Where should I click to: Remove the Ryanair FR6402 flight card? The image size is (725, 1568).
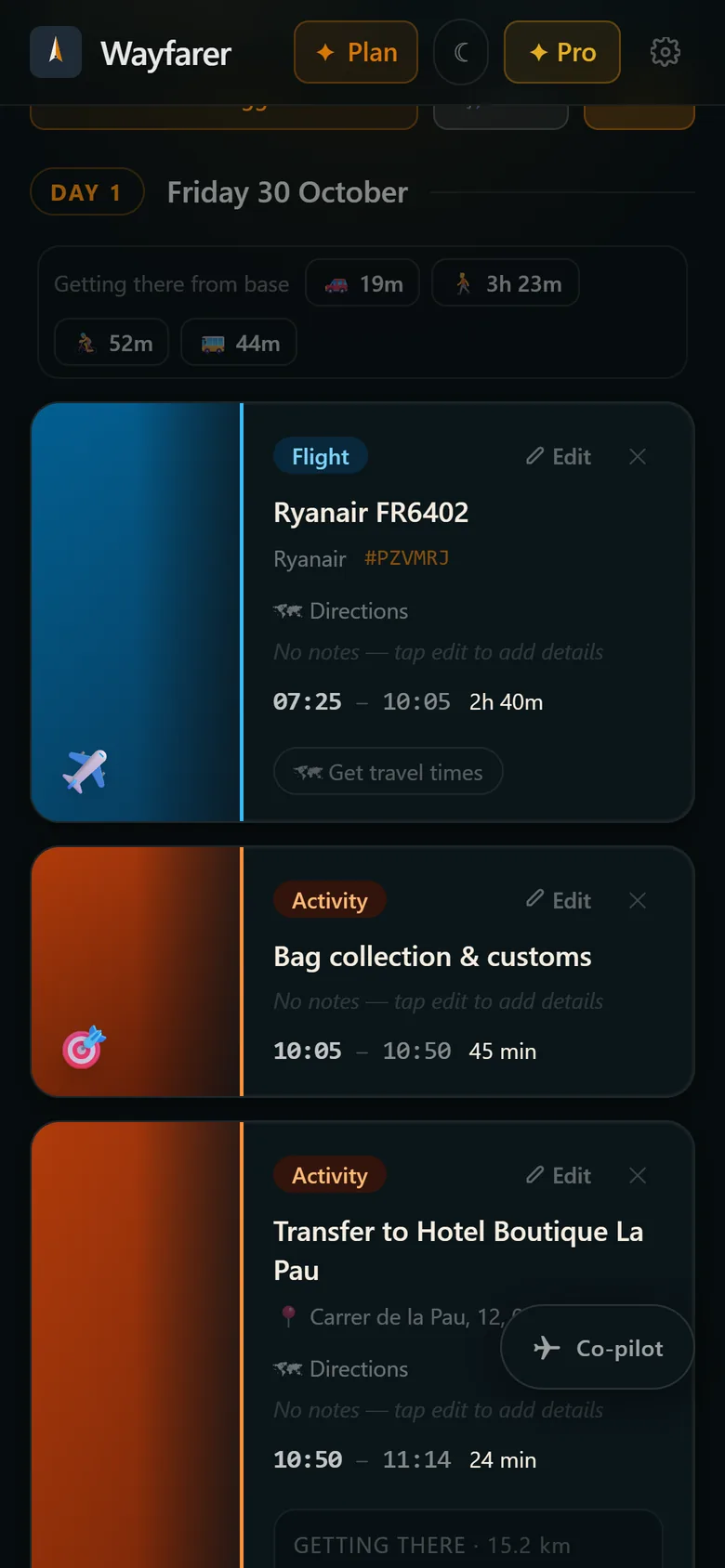click(638, 456)
